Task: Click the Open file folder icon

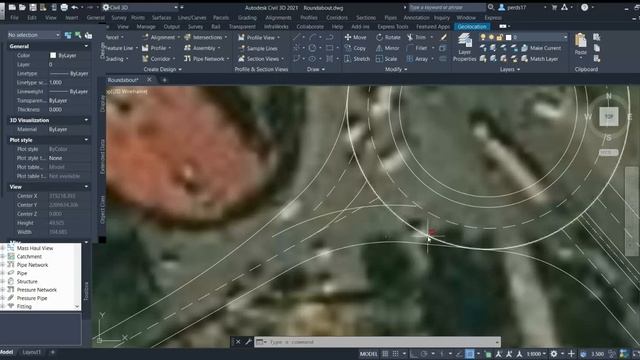Action: (x=22, y=7)
